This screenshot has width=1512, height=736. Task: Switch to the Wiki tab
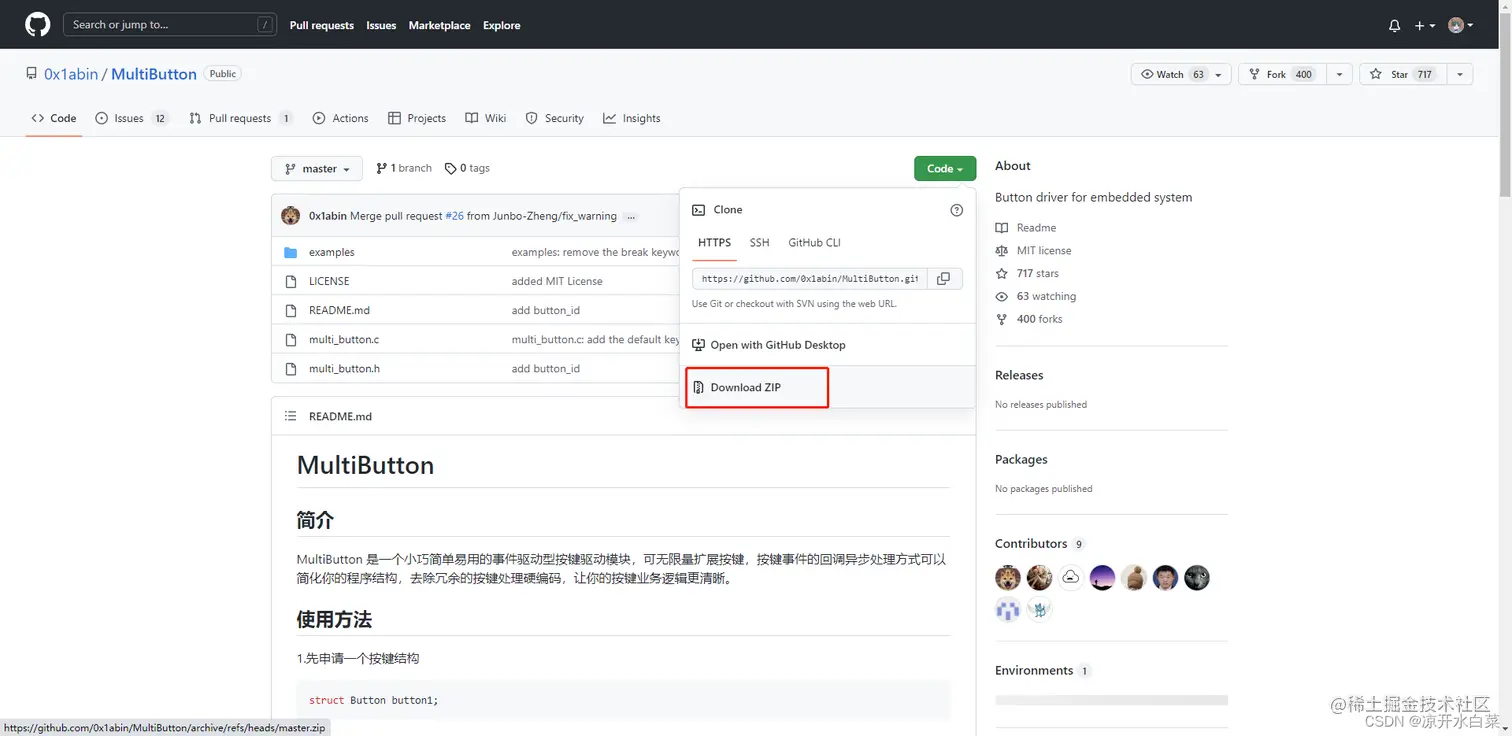486,118
